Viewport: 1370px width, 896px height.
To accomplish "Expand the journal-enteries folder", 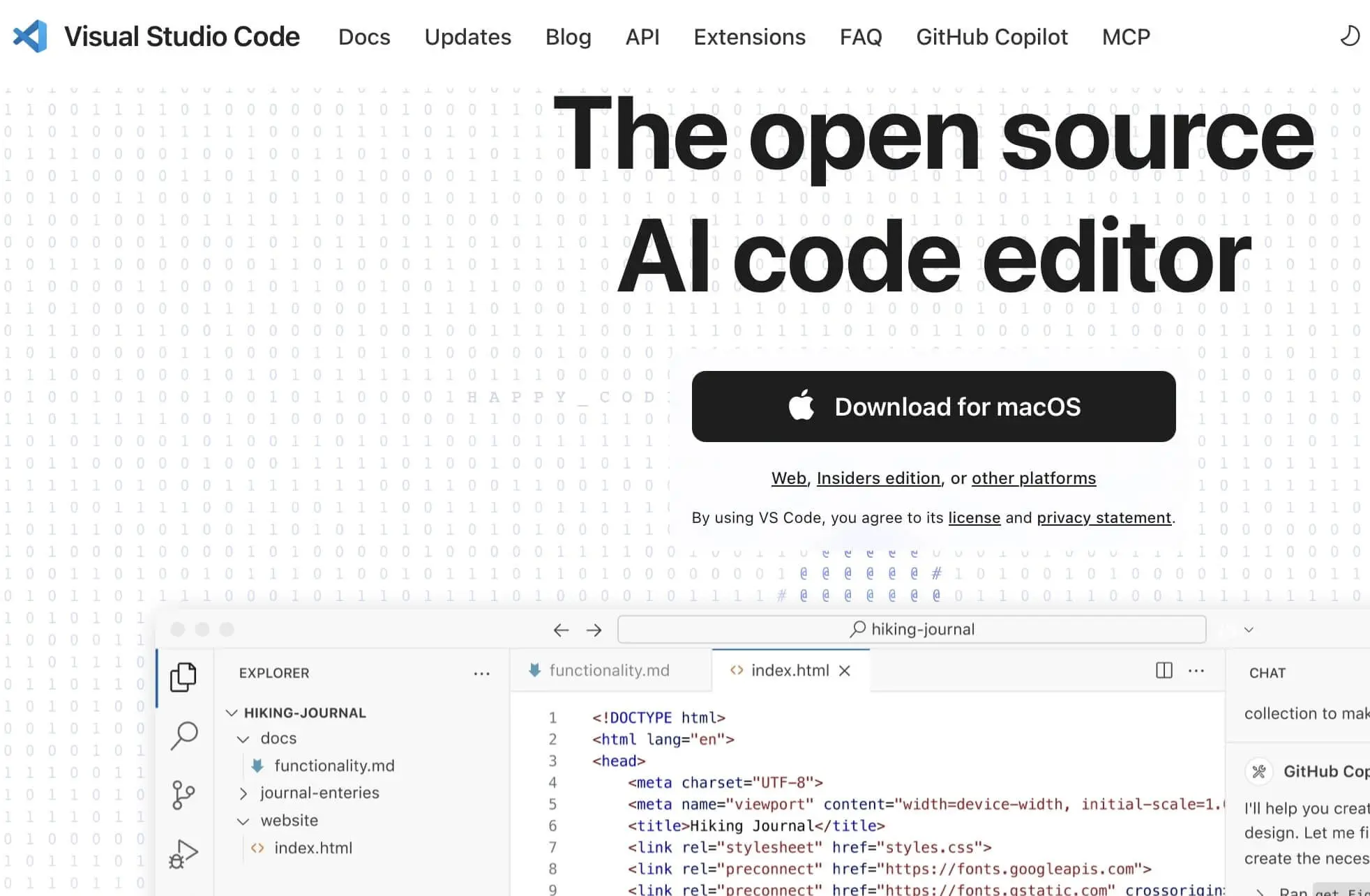I will click(x=243, y=793).
